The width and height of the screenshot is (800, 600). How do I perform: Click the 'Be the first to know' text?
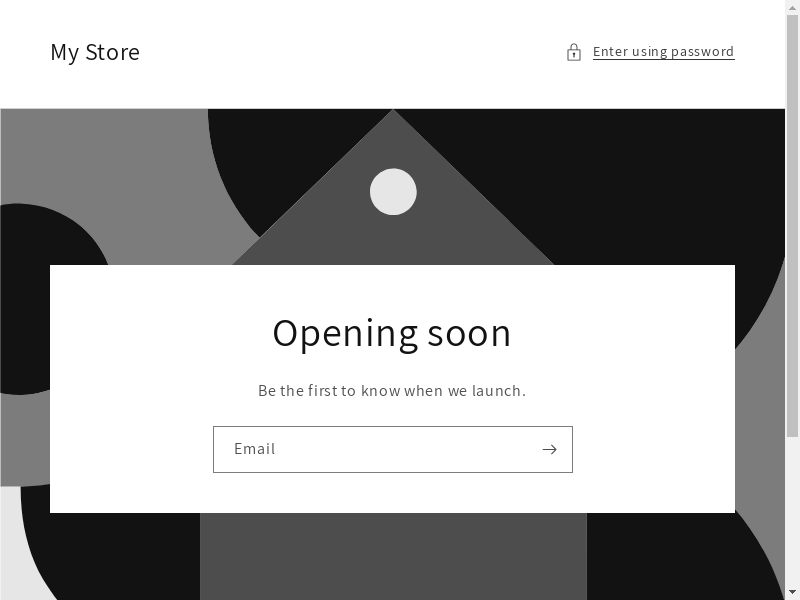[x=392, y=391]
